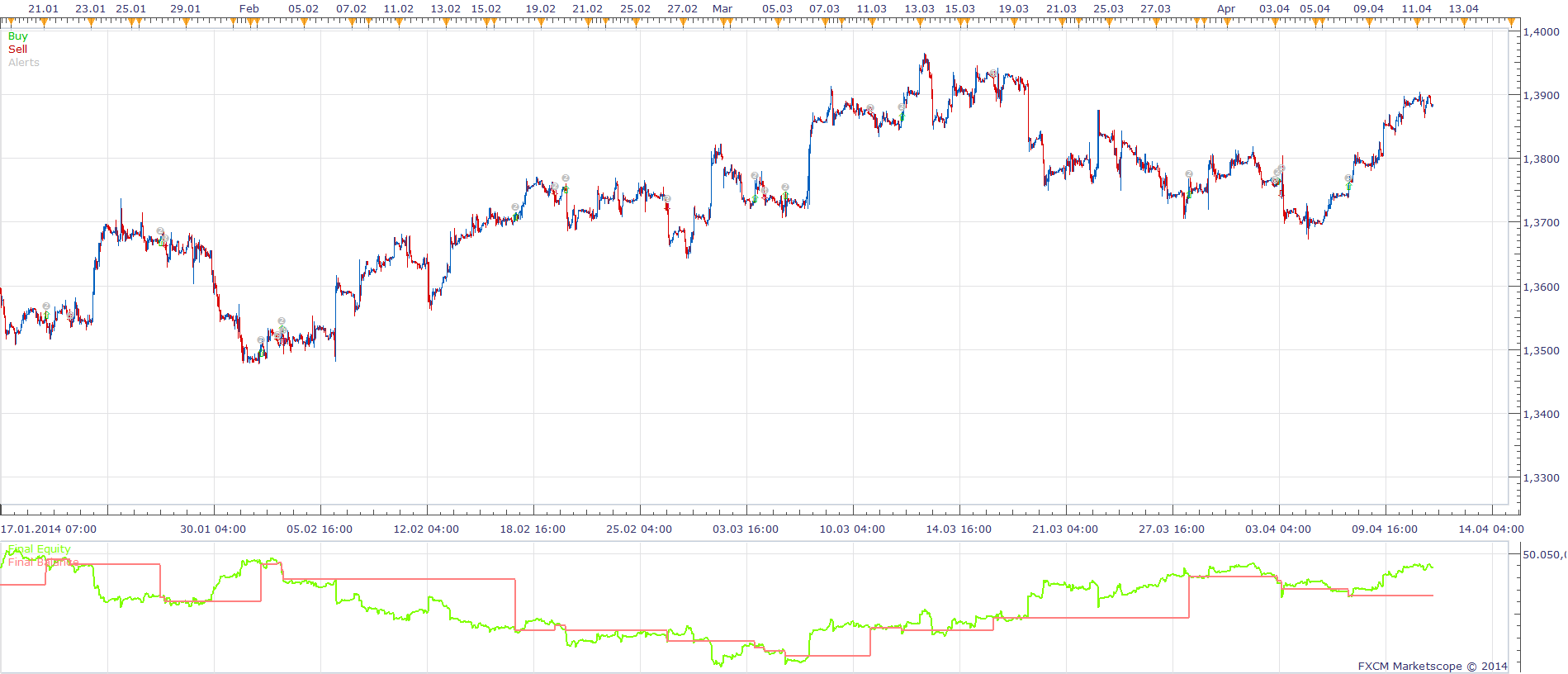
Task: Click the 1,4000 price axis label
Action: [1542, 32]
